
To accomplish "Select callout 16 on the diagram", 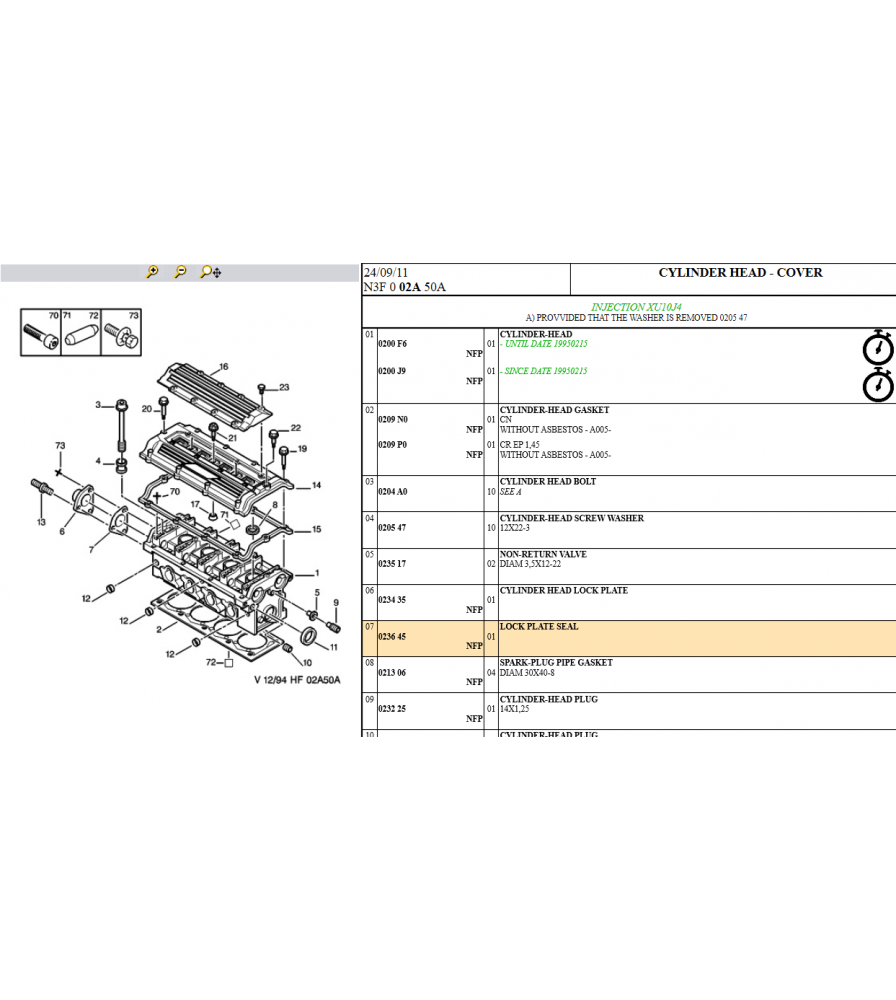I will coord(224,367).
